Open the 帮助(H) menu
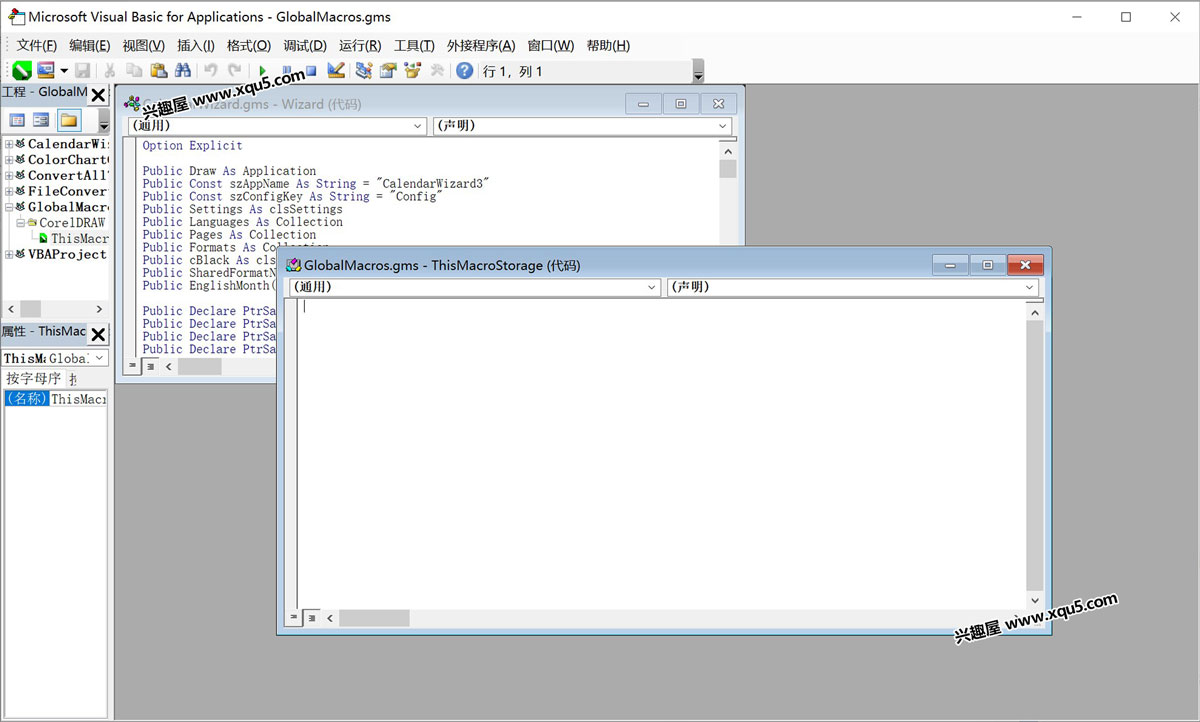 pos(608,45)
